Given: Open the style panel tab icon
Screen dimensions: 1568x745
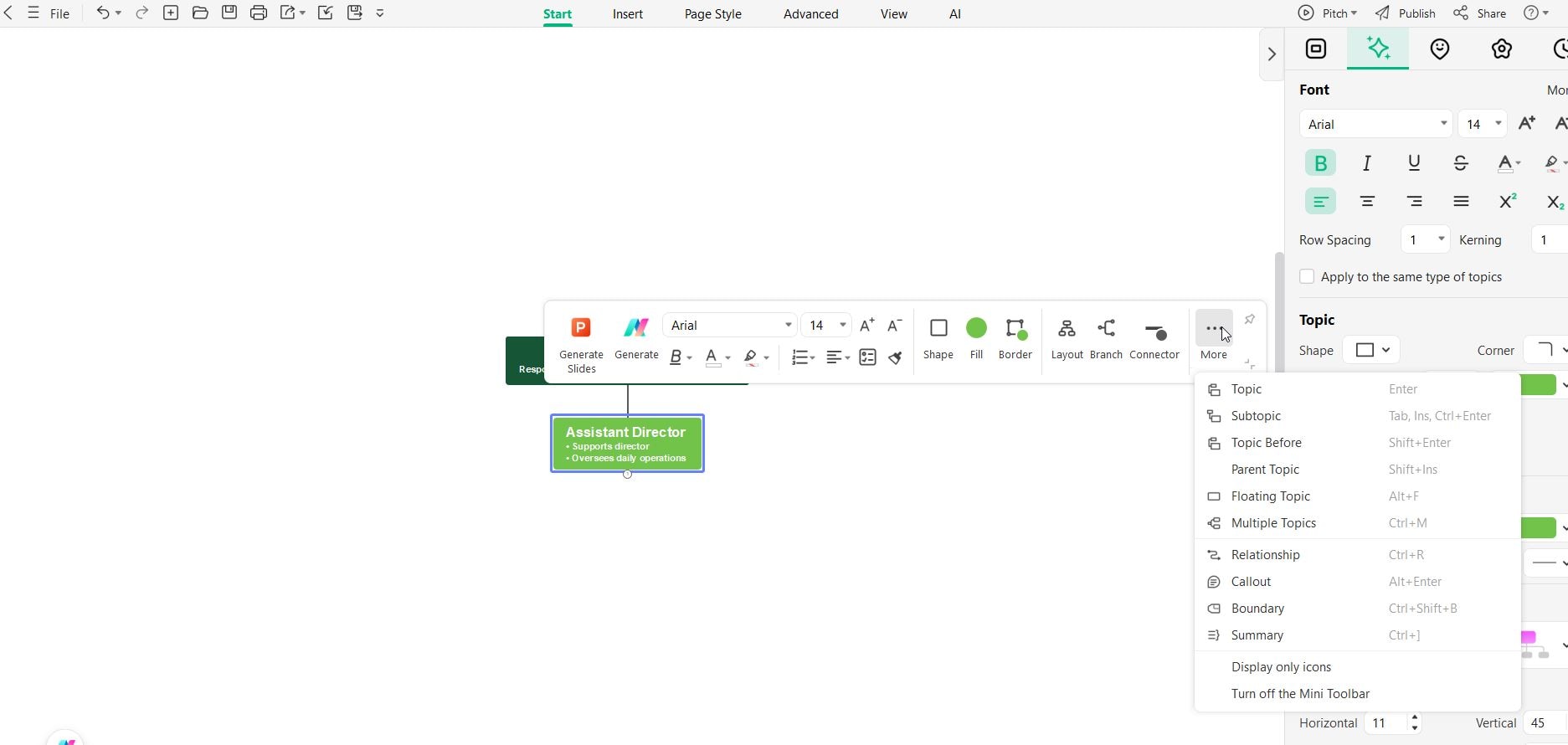Looking at the screenshot, I should click(x=1316, y=49).
